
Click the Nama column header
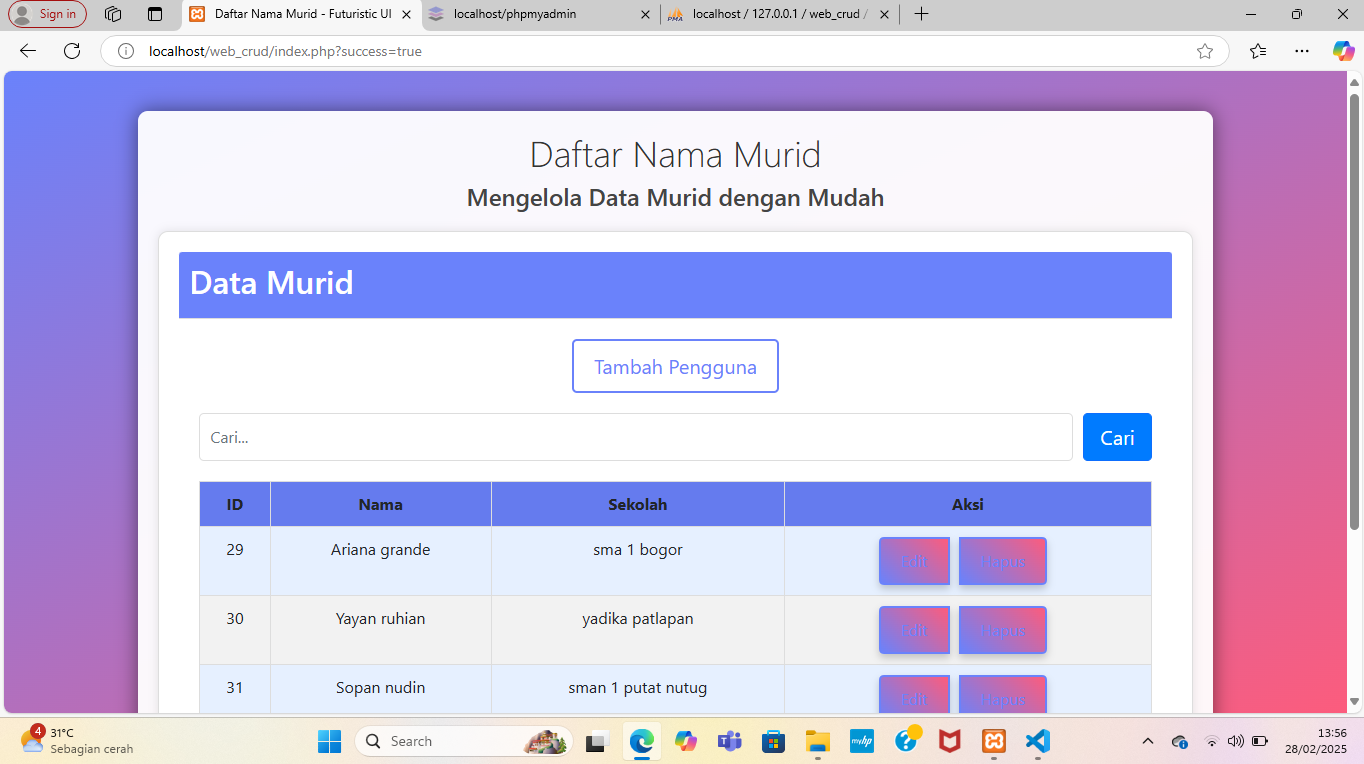click(381, 504)
